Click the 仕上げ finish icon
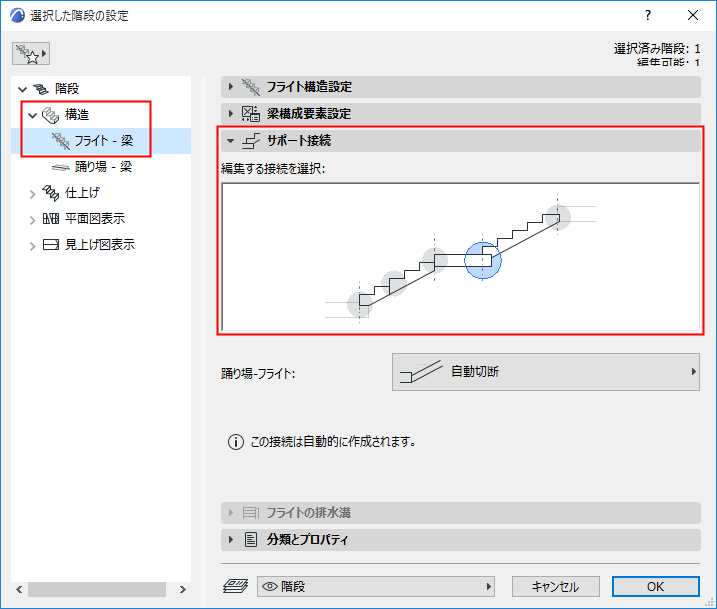 point(50,193)
